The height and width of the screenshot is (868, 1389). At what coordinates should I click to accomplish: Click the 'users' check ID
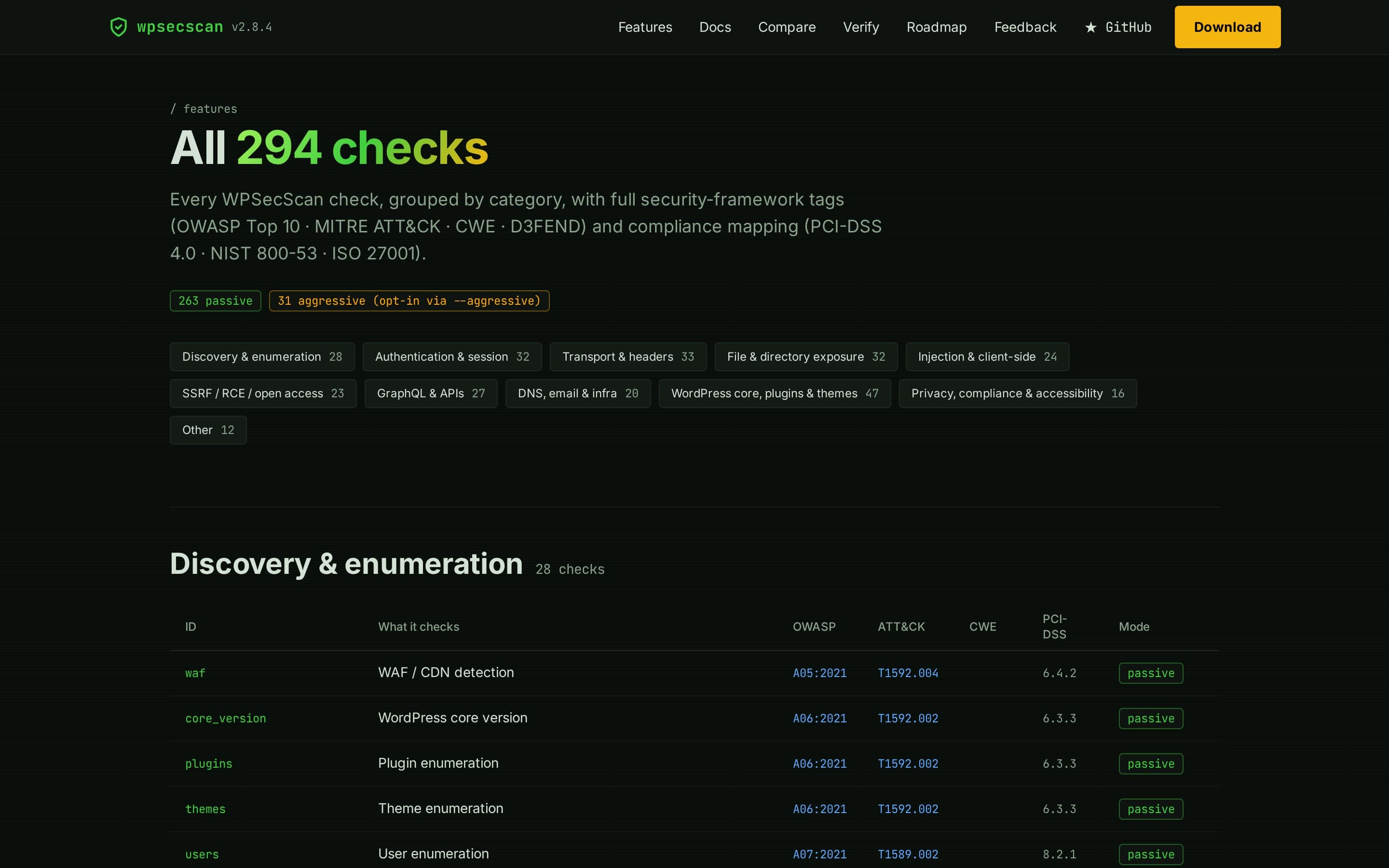point(202,854)
